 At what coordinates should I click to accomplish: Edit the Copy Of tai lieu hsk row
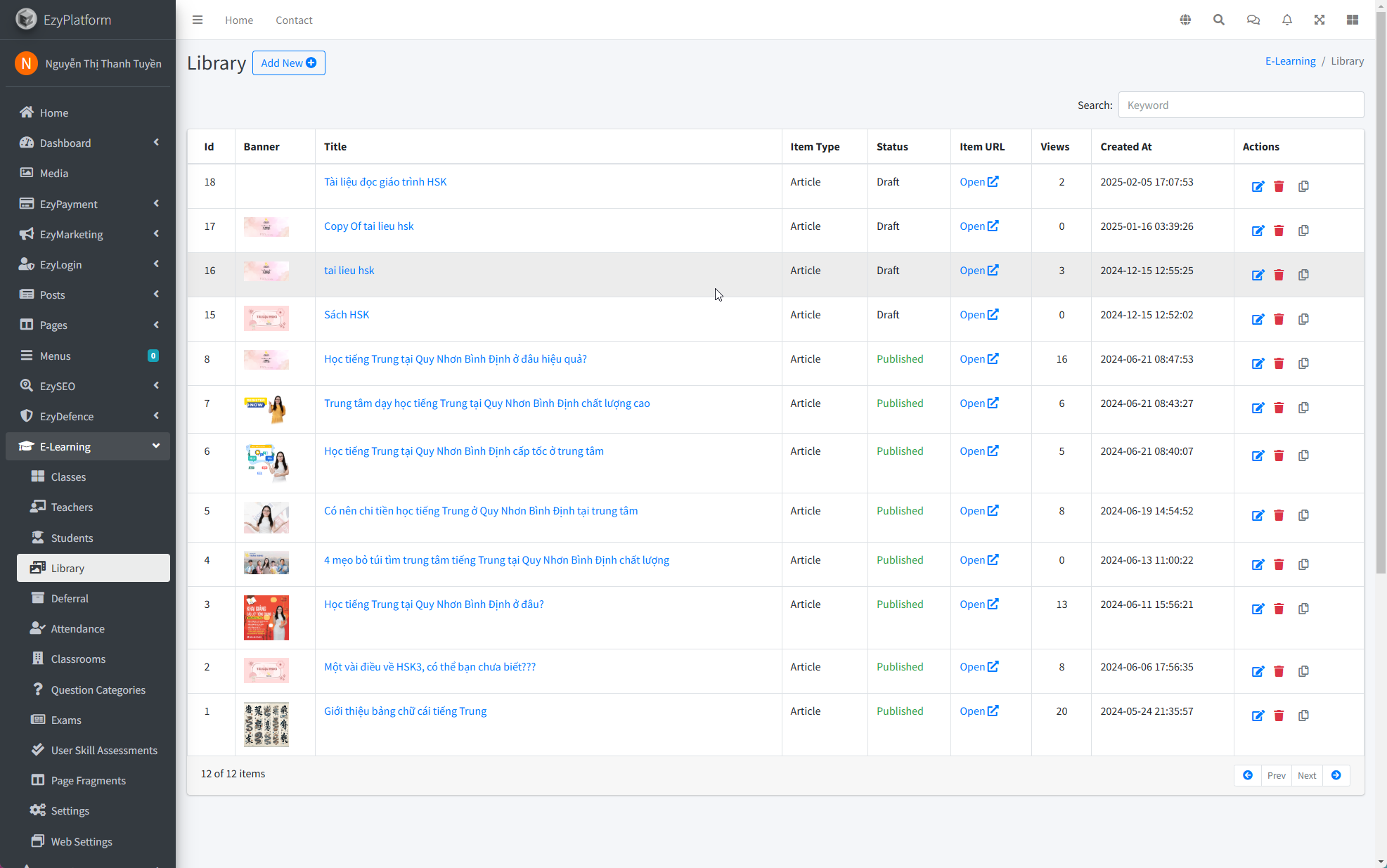(1258, 231)
